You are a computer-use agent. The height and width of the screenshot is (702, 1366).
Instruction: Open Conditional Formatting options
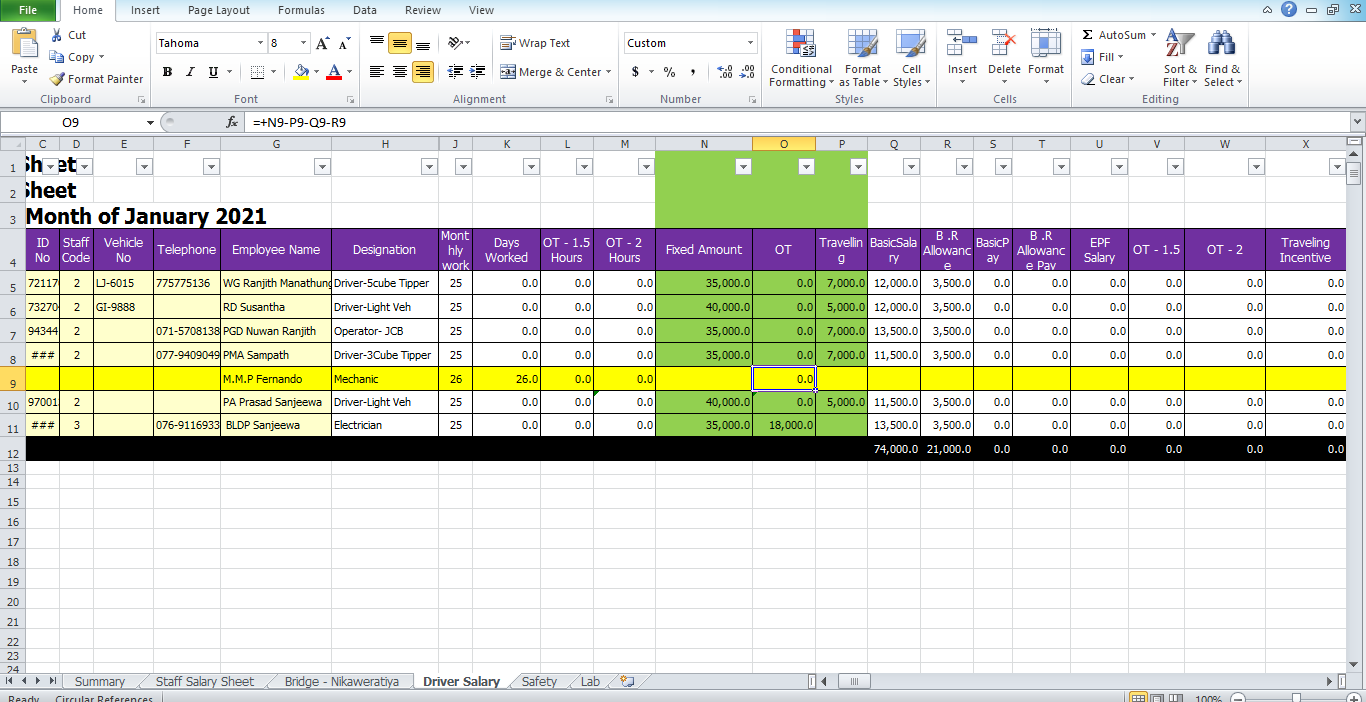pyautogui.click(x=800, y=58)
